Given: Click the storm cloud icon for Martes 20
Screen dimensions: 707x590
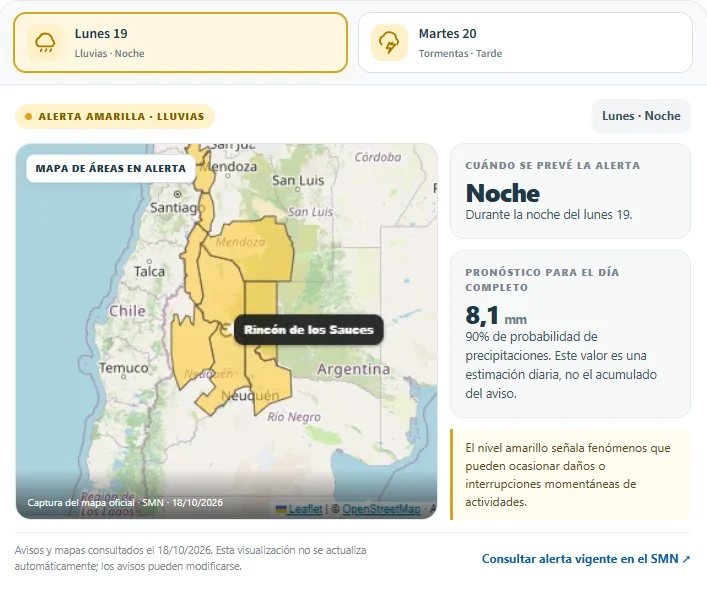Looking at the screenshot, I should [389, 42].
